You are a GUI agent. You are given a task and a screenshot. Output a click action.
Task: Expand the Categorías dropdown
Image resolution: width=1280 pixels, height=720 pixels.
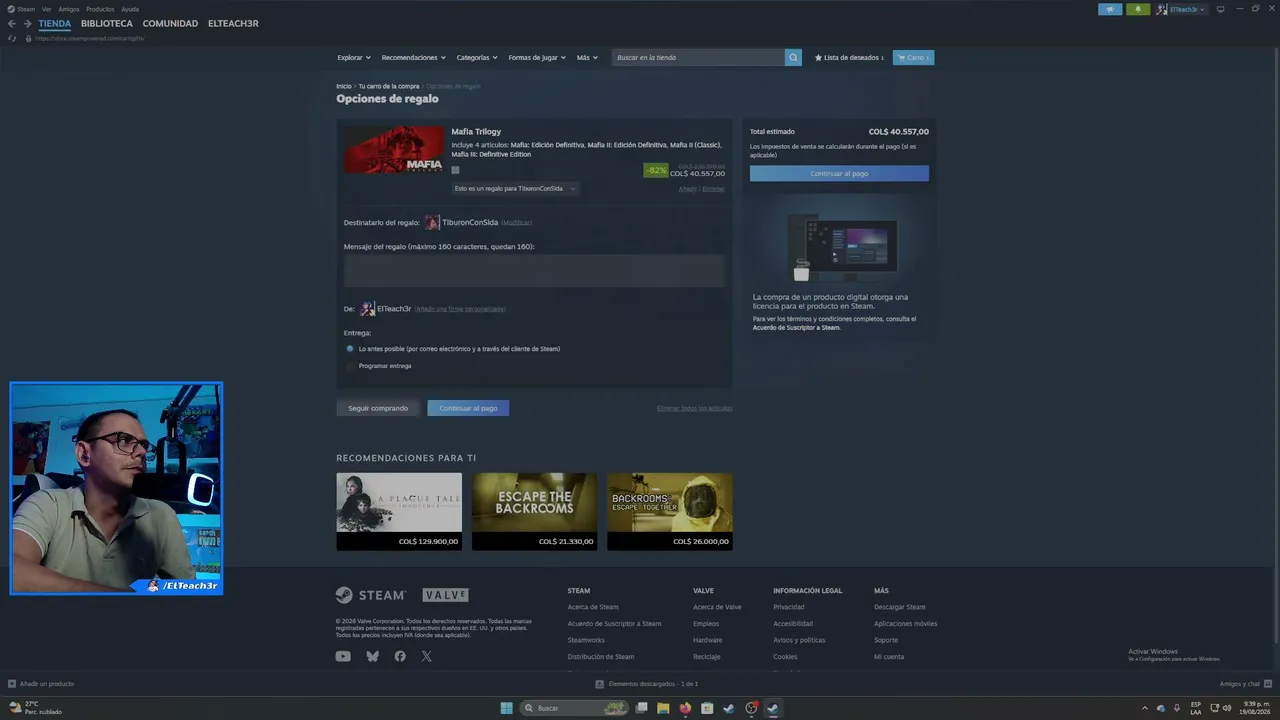(477, 58)
